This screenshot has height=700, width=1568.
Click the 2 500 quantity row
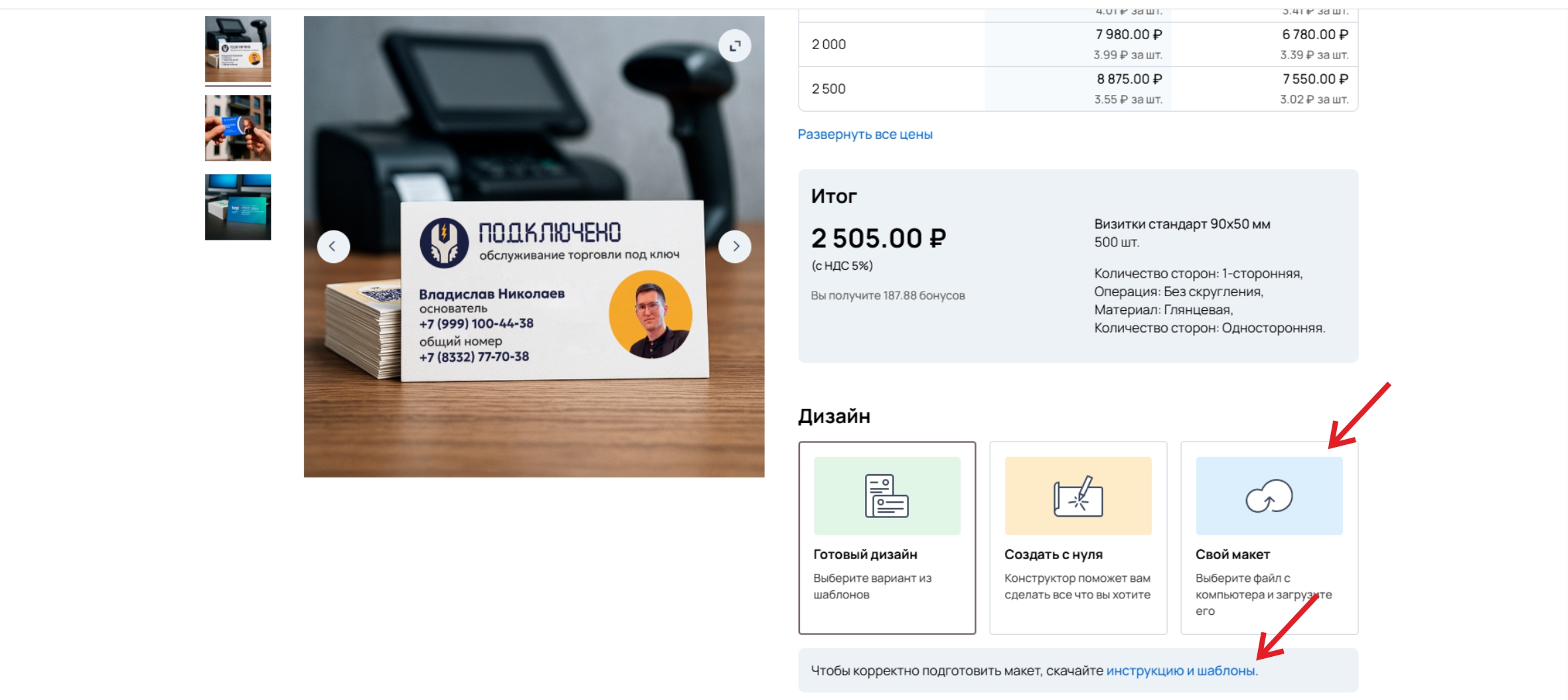[x=1078, y=89]
